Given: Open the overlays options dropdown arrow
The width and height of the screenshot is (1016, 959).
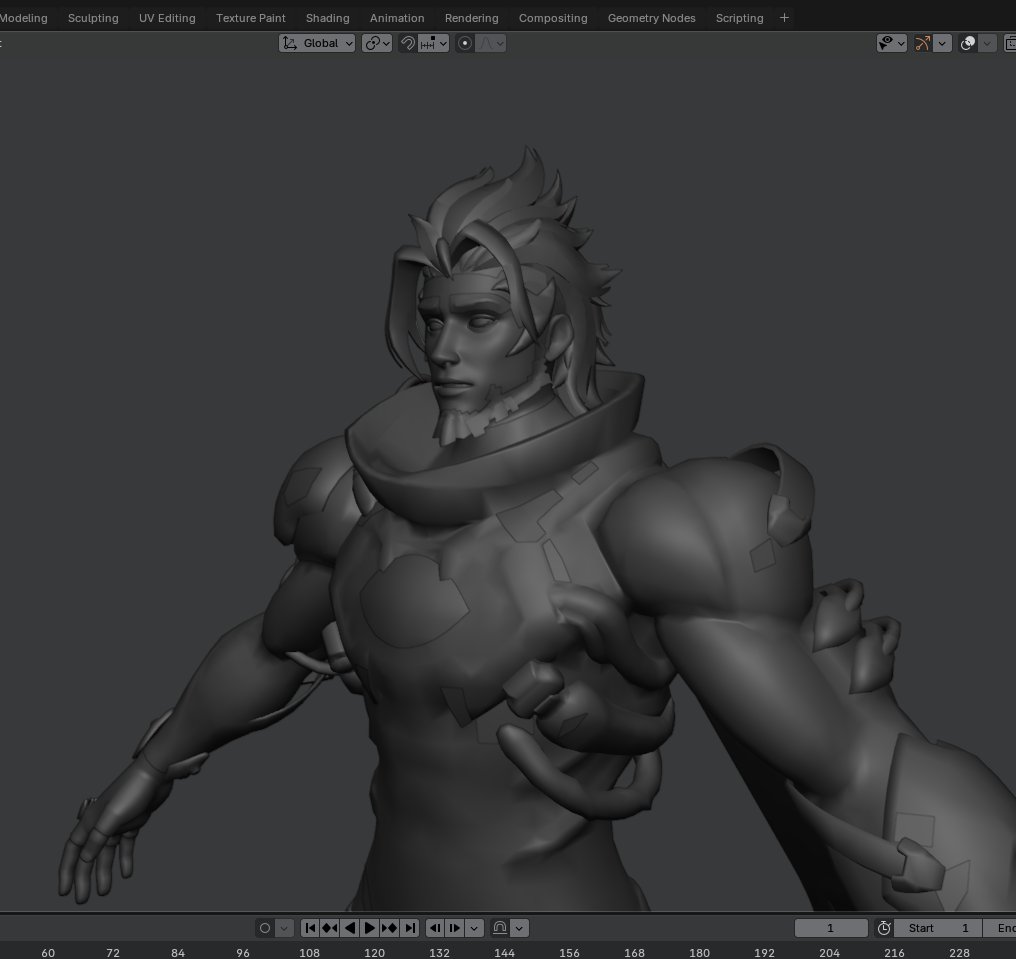Looking at the screenshot, I should click(987, 43).
